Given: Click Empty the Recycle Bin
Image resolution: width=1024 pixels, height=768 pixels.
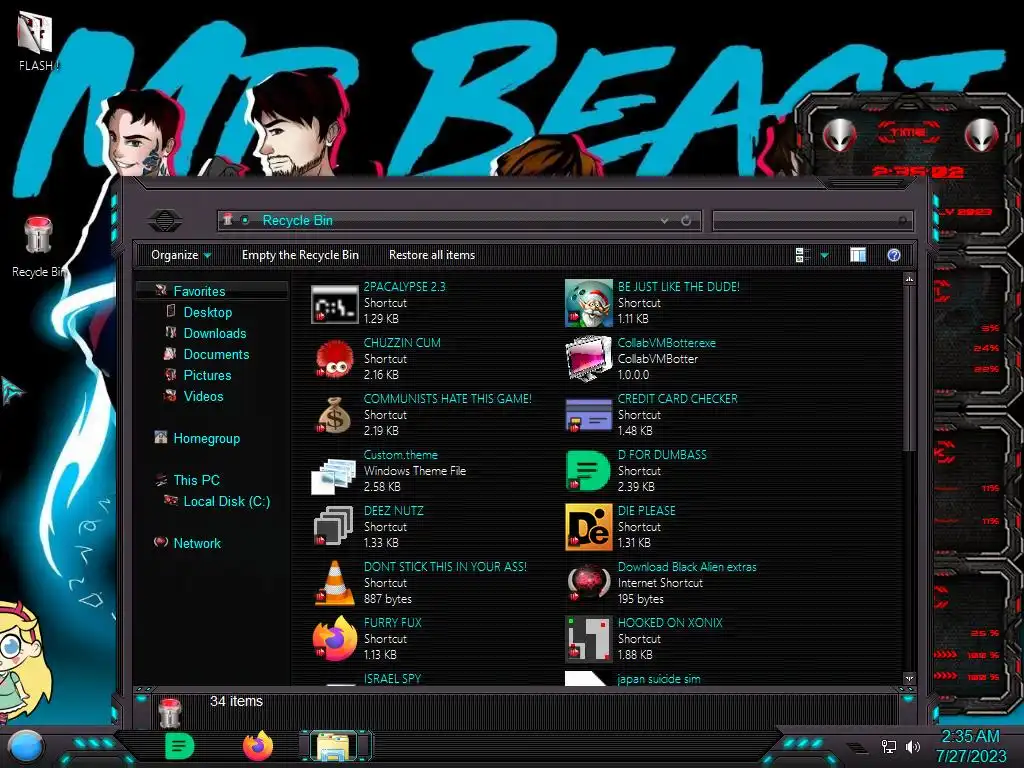Looking at the screenshot, I should click(x=300, y=255).
